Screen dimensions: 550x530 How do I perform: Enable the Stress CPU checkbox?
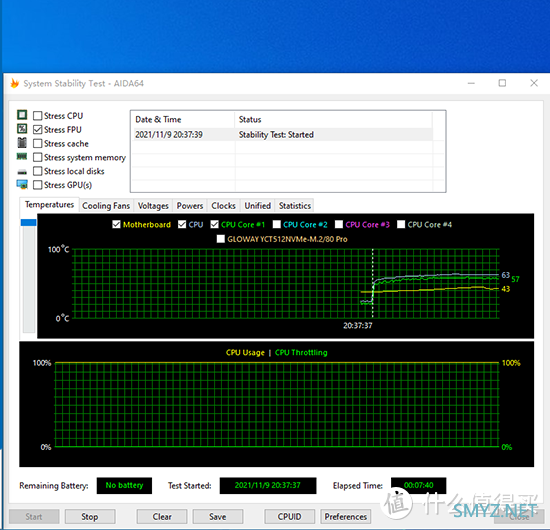pos(38,116)
